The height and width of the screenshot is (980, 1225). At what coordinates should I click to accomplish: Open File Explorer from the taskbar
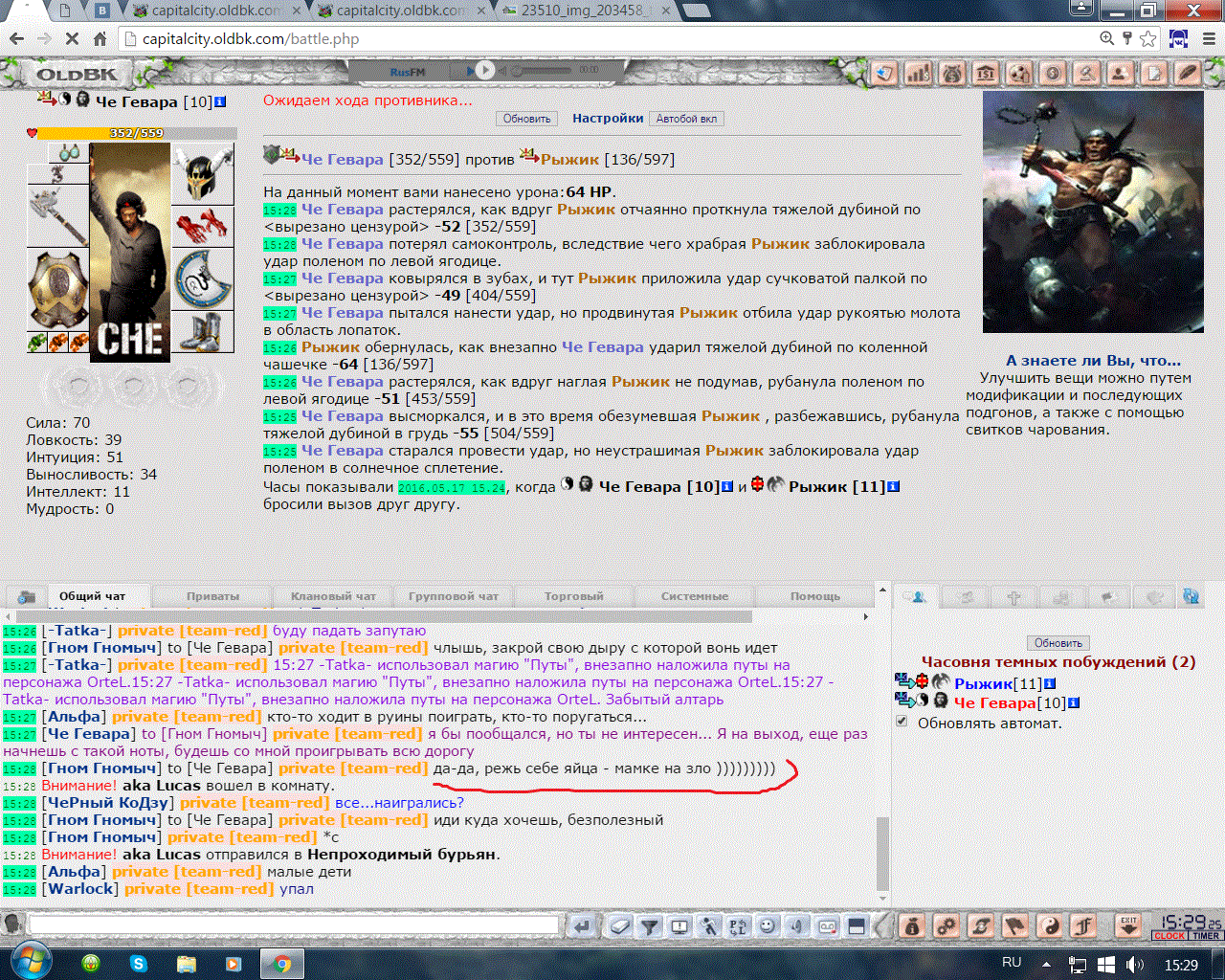[x=186, y=964]
